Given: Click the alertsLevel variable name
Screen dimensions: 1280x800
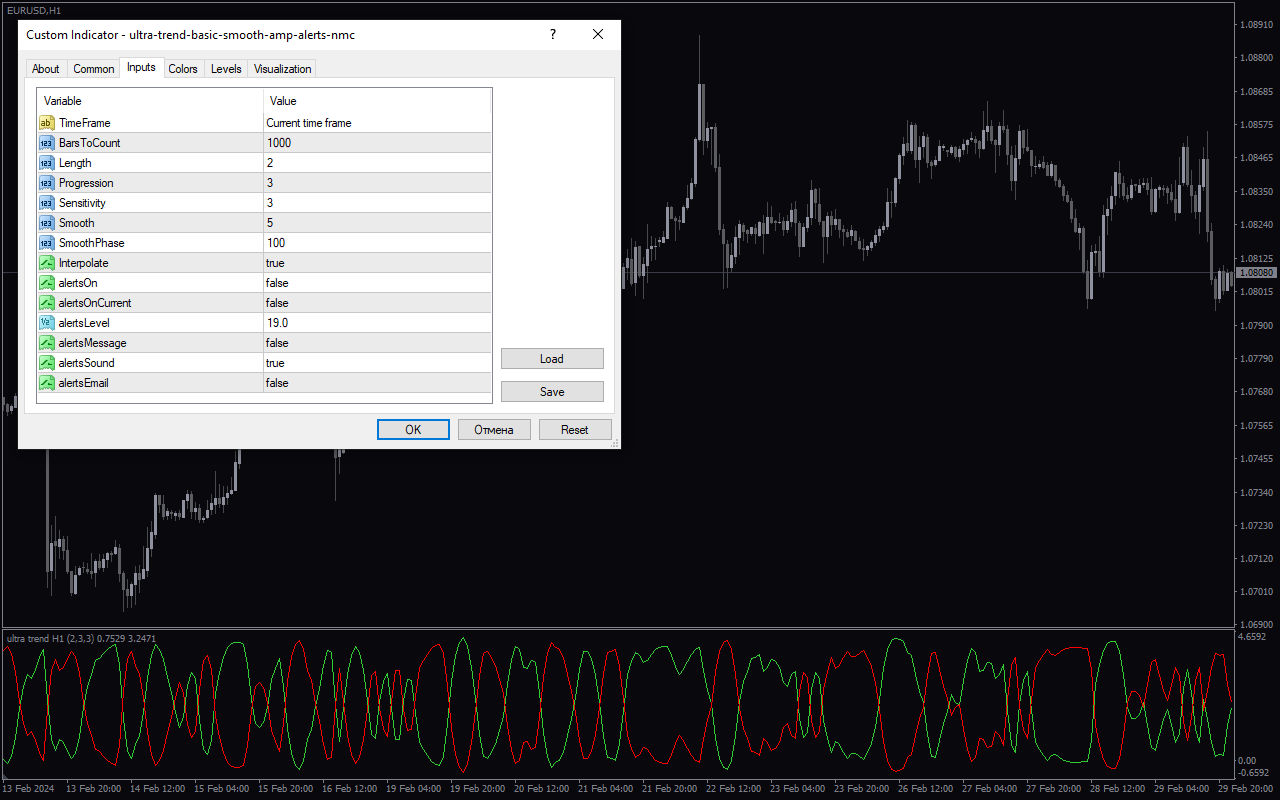Looking at the screenshot, I should (x=84, y=323).
